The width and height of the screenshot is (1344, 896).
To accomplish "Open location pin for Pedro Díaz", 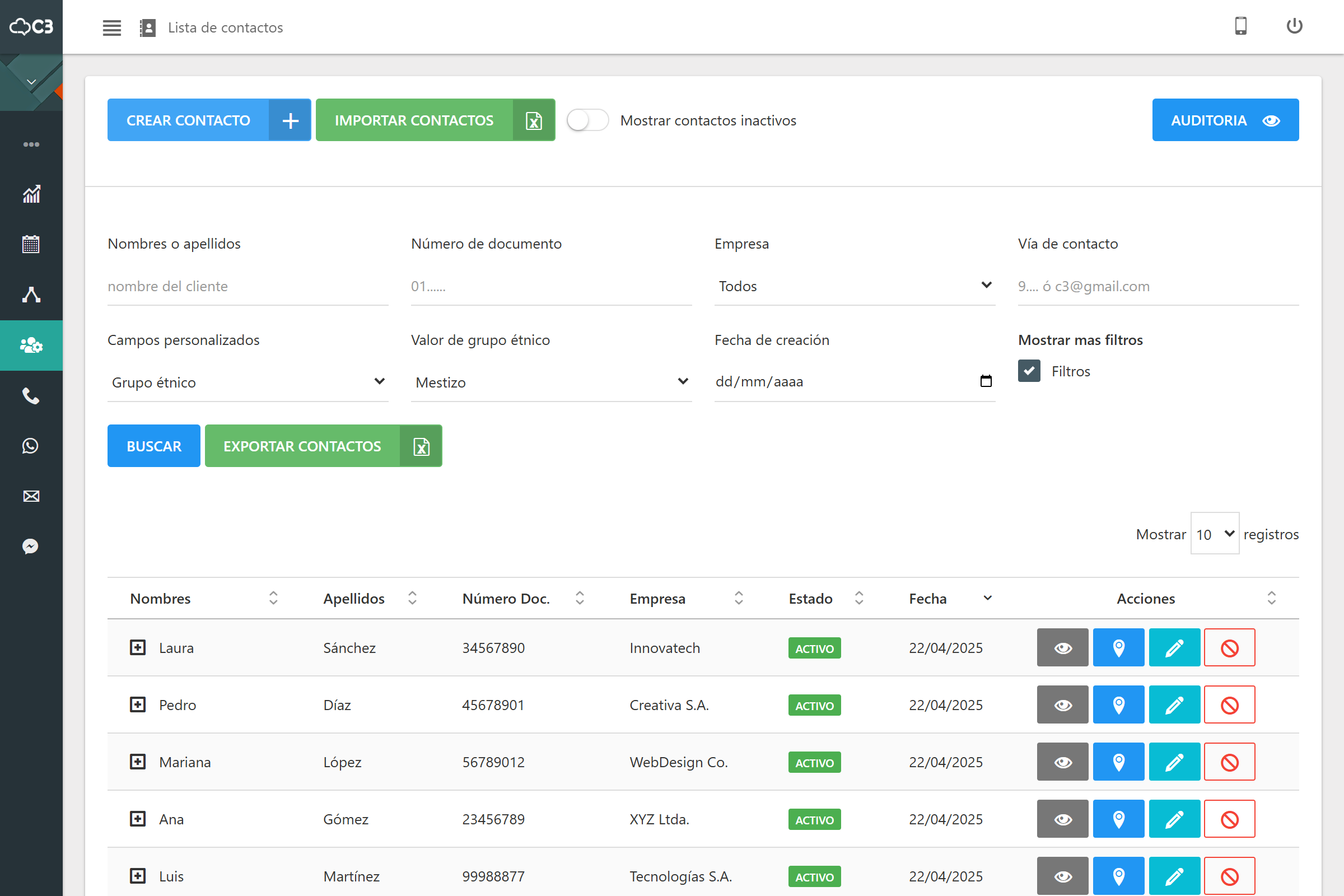I will coord(1118,704).
